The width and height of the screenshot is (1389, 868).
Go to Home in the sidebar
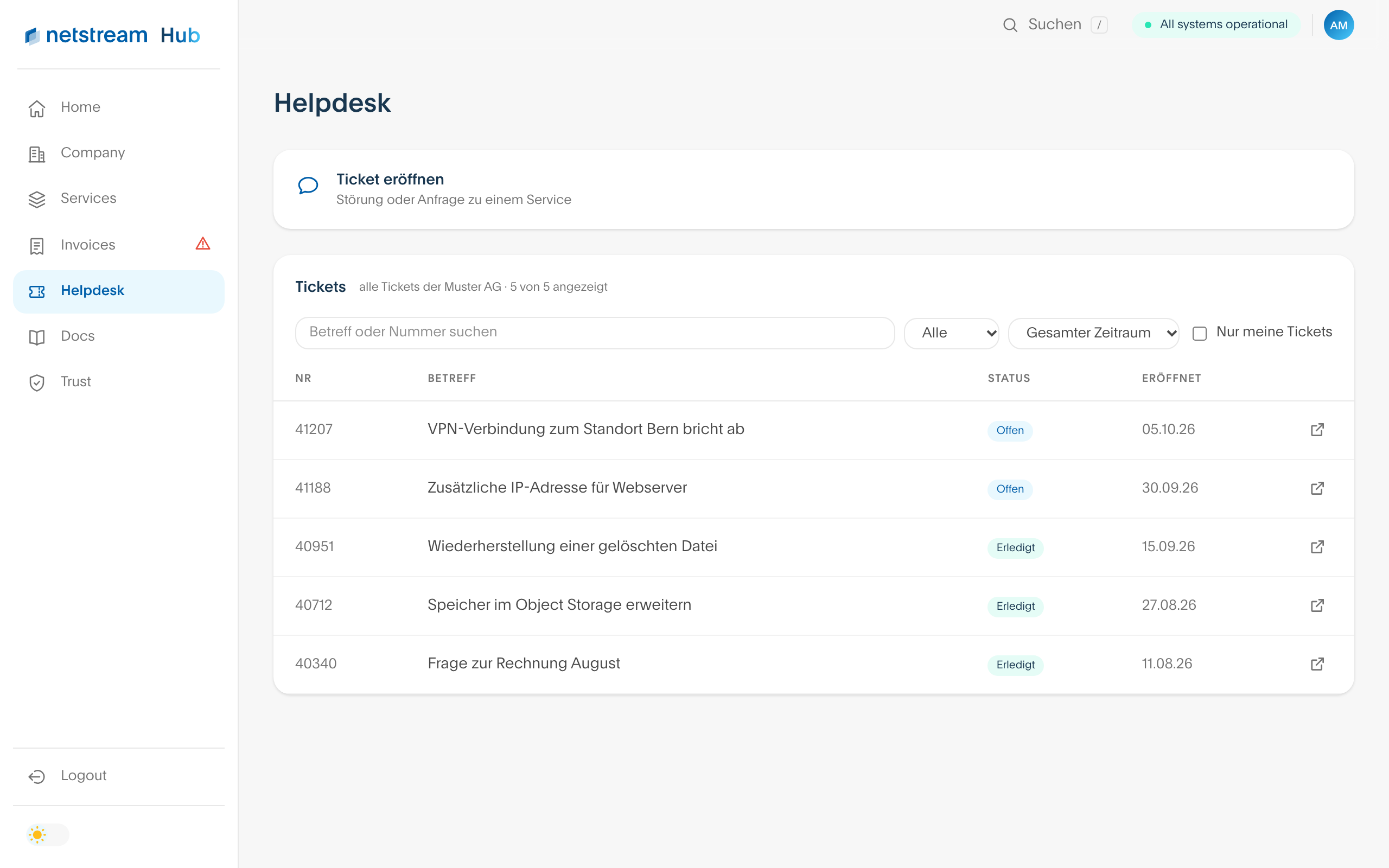click(x=119, y=107)
